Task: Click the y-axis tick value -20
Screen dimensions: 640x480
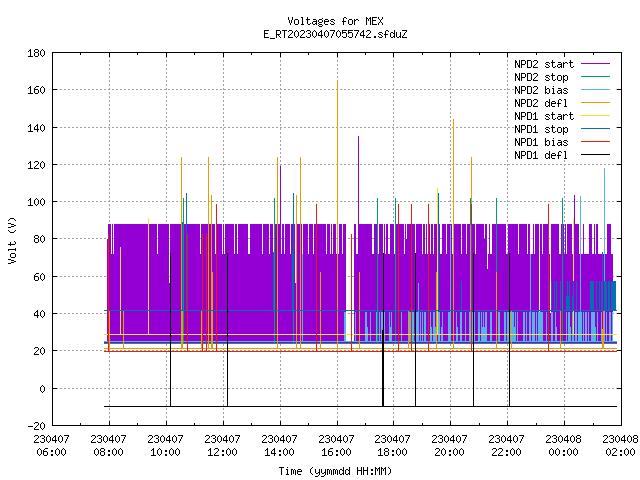Action: pos(36,426)
